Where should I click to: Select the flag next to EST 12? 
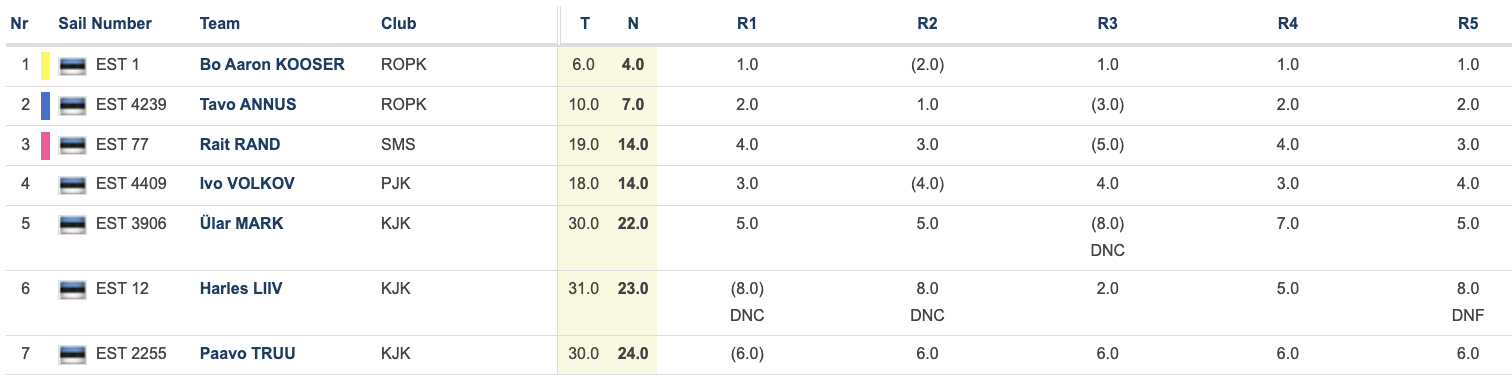point(72,290)
